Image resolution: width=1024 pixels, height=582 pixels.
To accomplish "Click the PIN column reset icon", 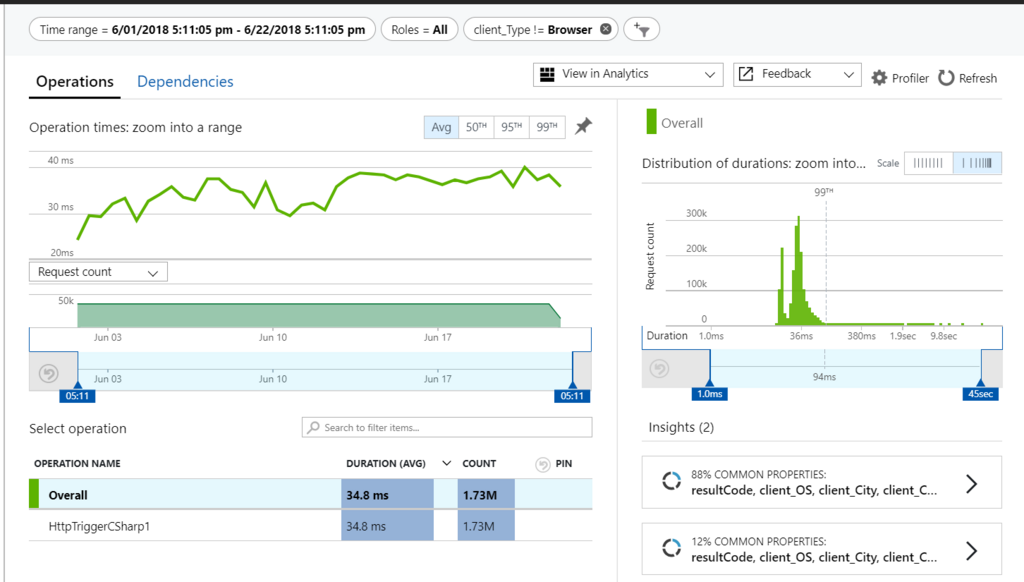I will (542, 464).
